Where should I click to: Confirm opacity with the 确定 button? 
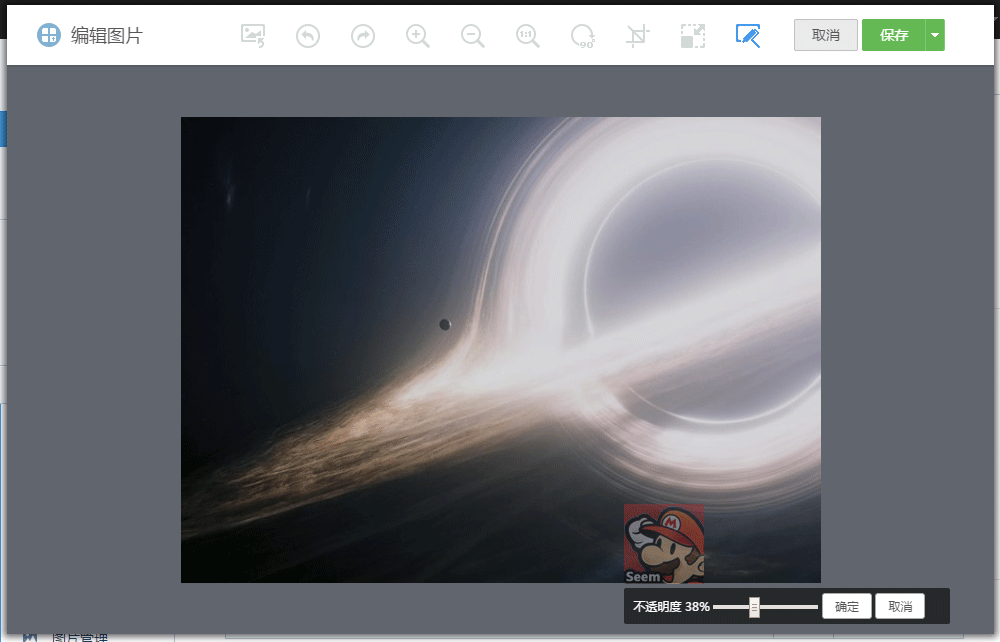pos(847,607)
